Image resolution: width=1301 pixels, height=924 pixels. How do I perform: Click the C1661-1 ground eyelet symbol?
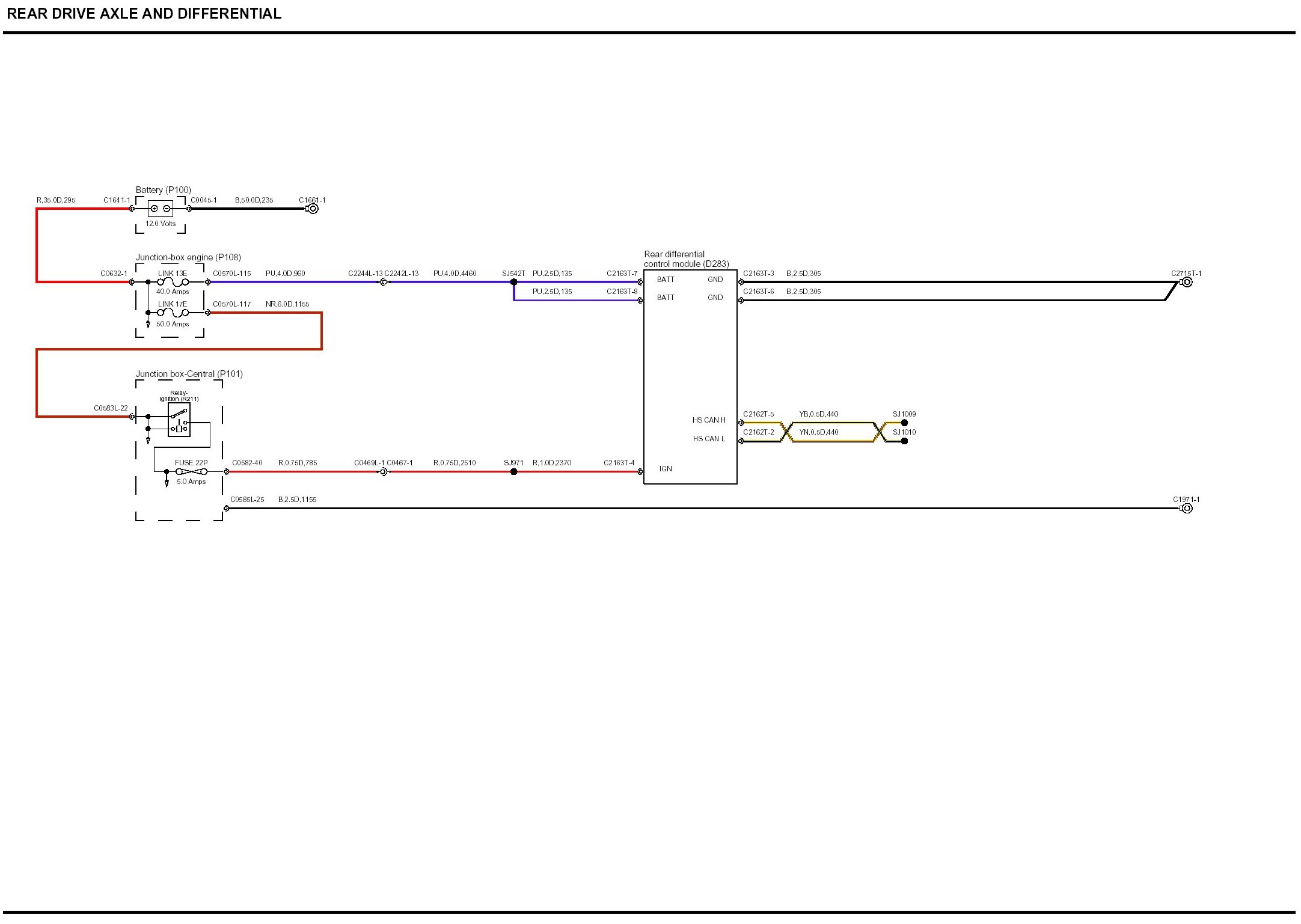[313, 209]
